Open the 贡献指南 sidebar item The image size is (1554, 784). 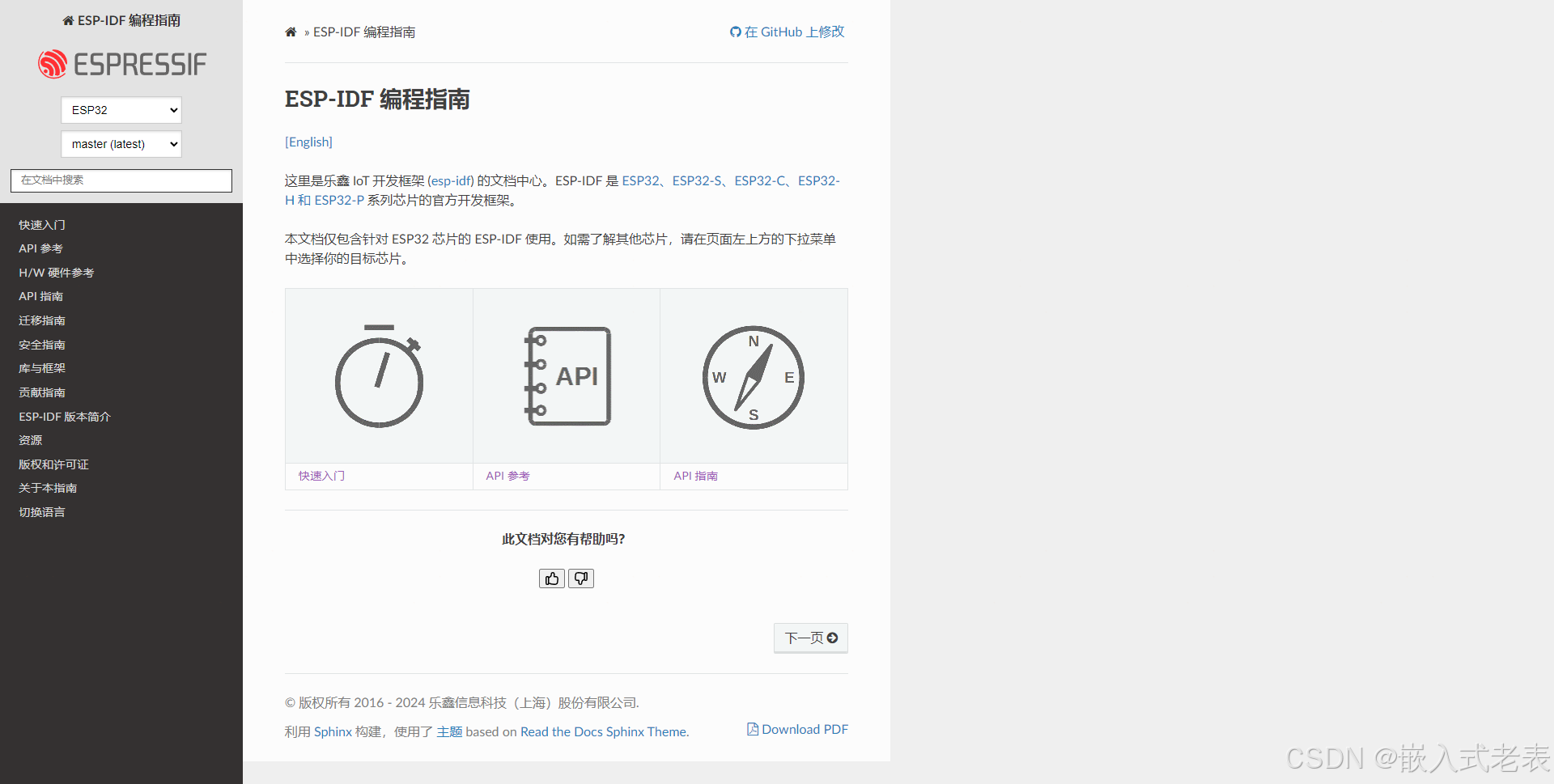point(42,392)
